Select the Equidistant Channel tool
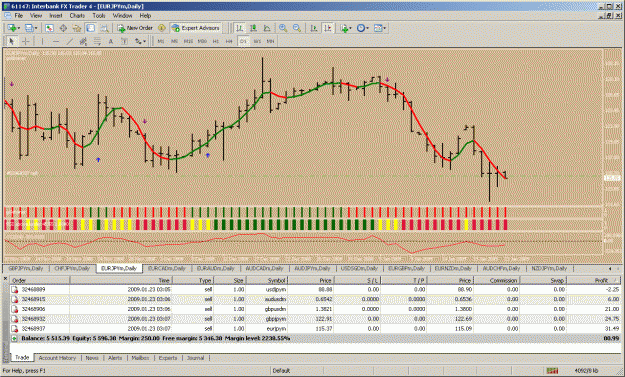This screenshot has width=625, height=377. click(83, 41)
